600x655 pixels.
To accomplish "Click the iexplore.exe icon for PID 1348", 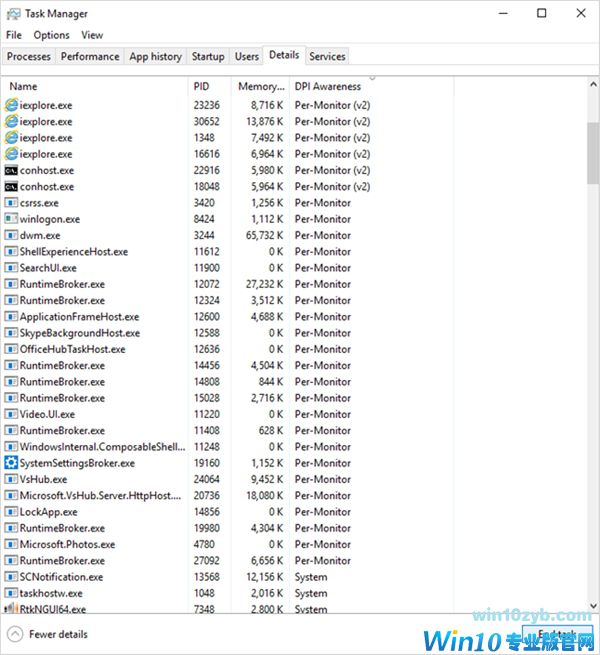I will click(11, 137).
